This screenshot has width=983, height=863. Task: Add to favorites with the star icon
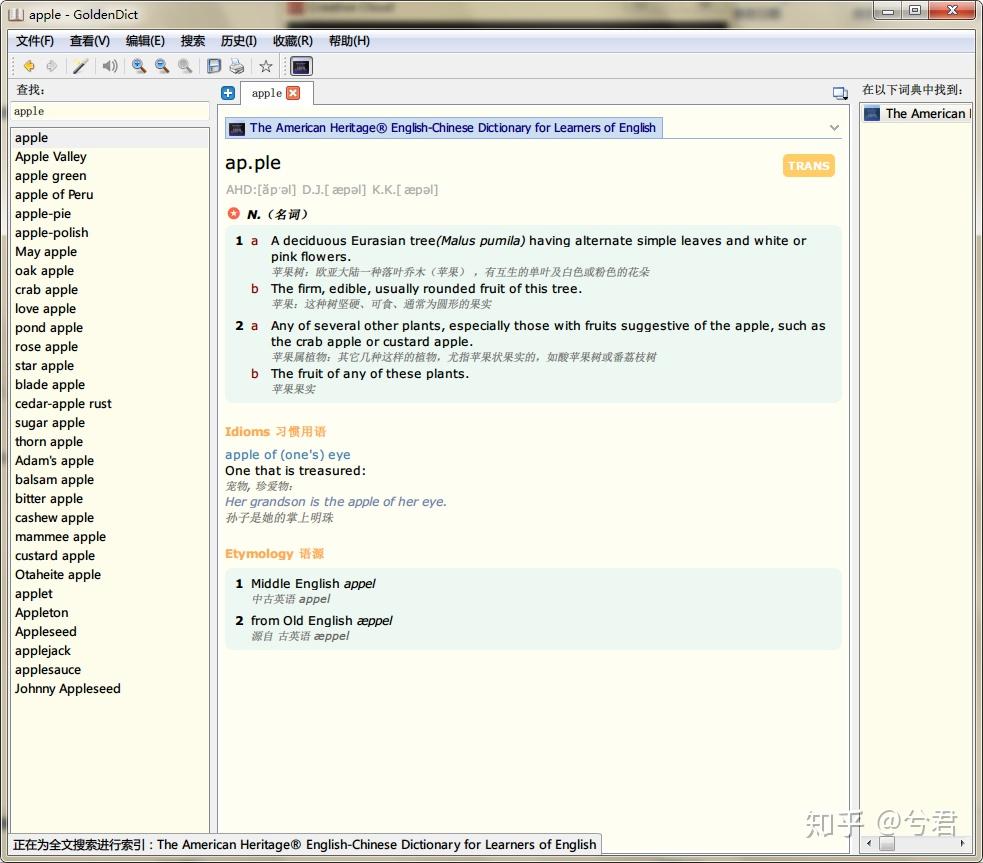[x=266, y=66]
